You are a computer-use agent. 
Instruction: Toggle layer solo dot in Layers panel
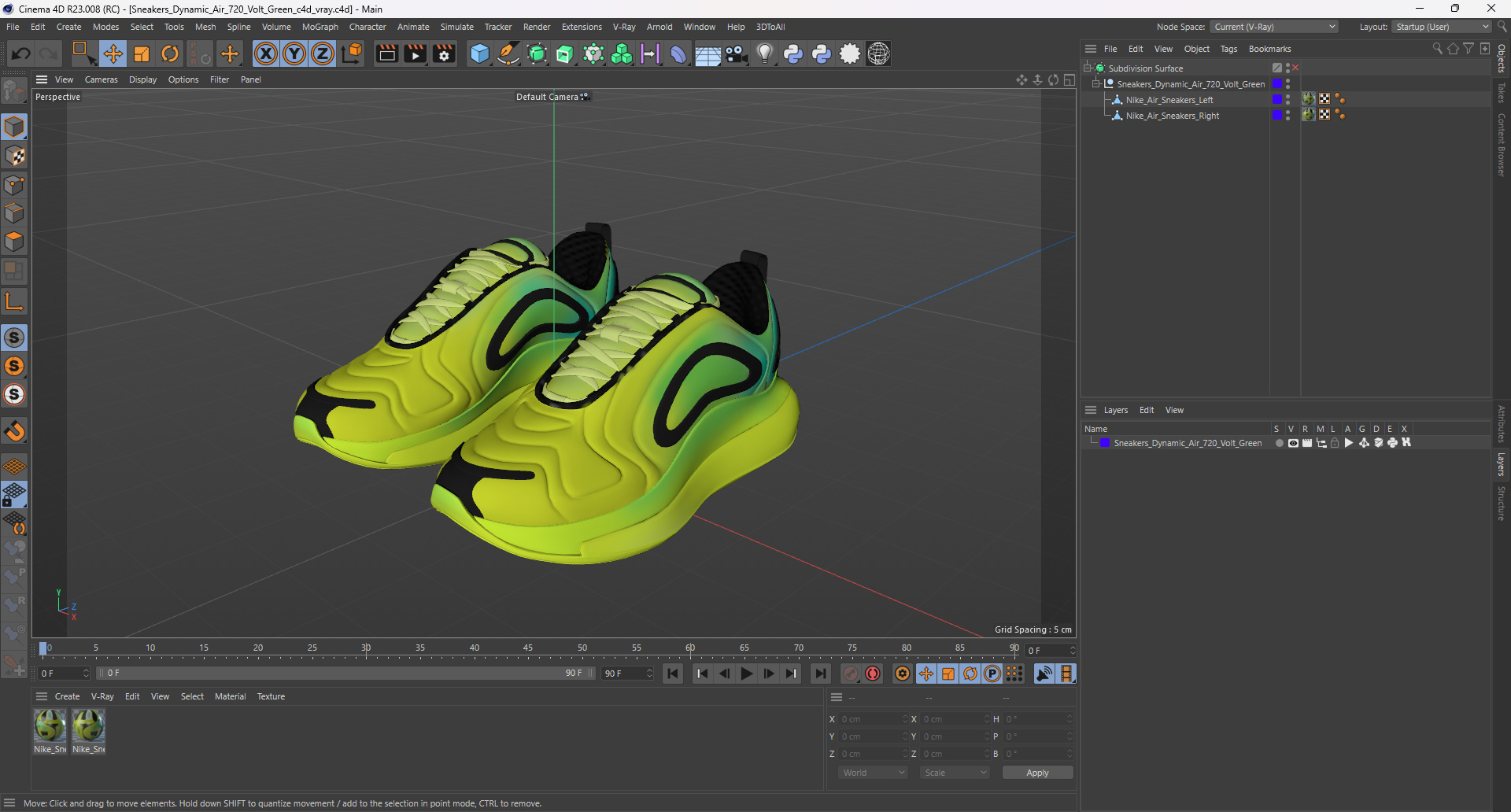(x=1279, y=443)
